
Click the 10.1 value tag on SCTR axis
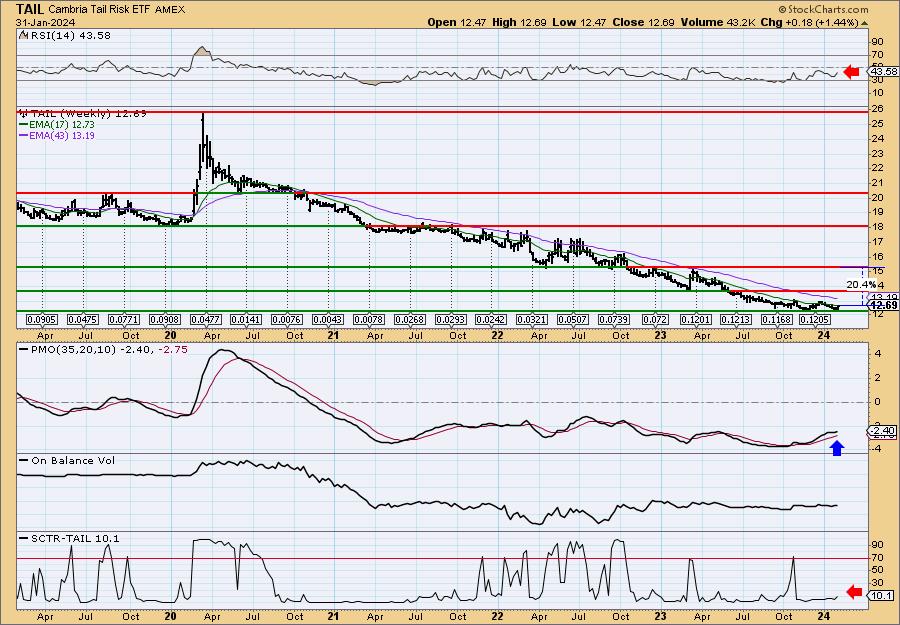tap(882, 596)
